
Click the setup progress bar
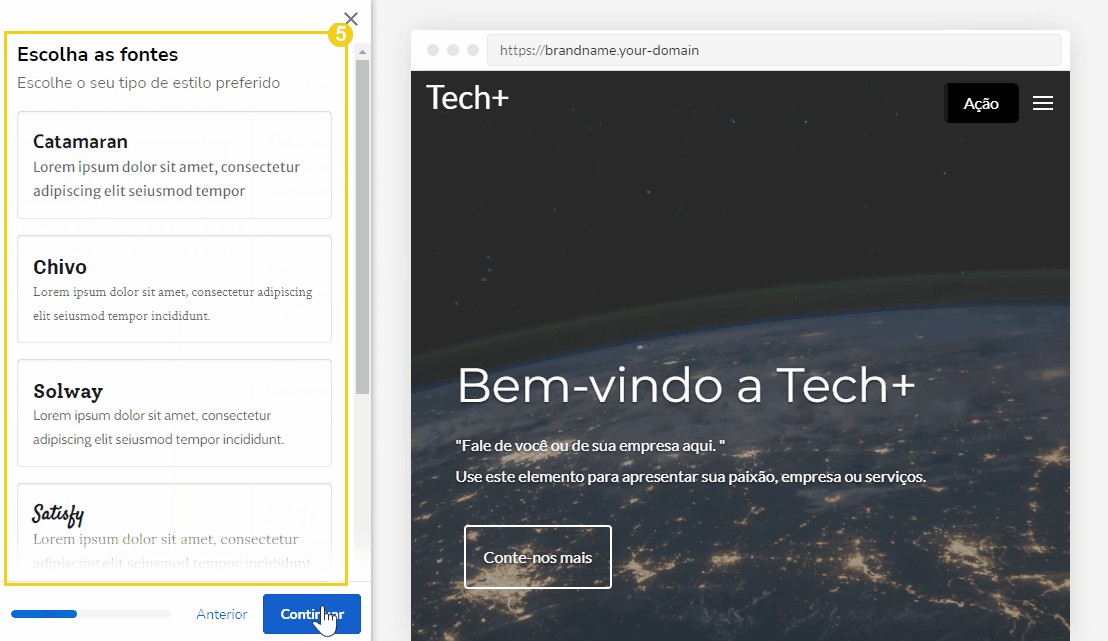(90, 614)
